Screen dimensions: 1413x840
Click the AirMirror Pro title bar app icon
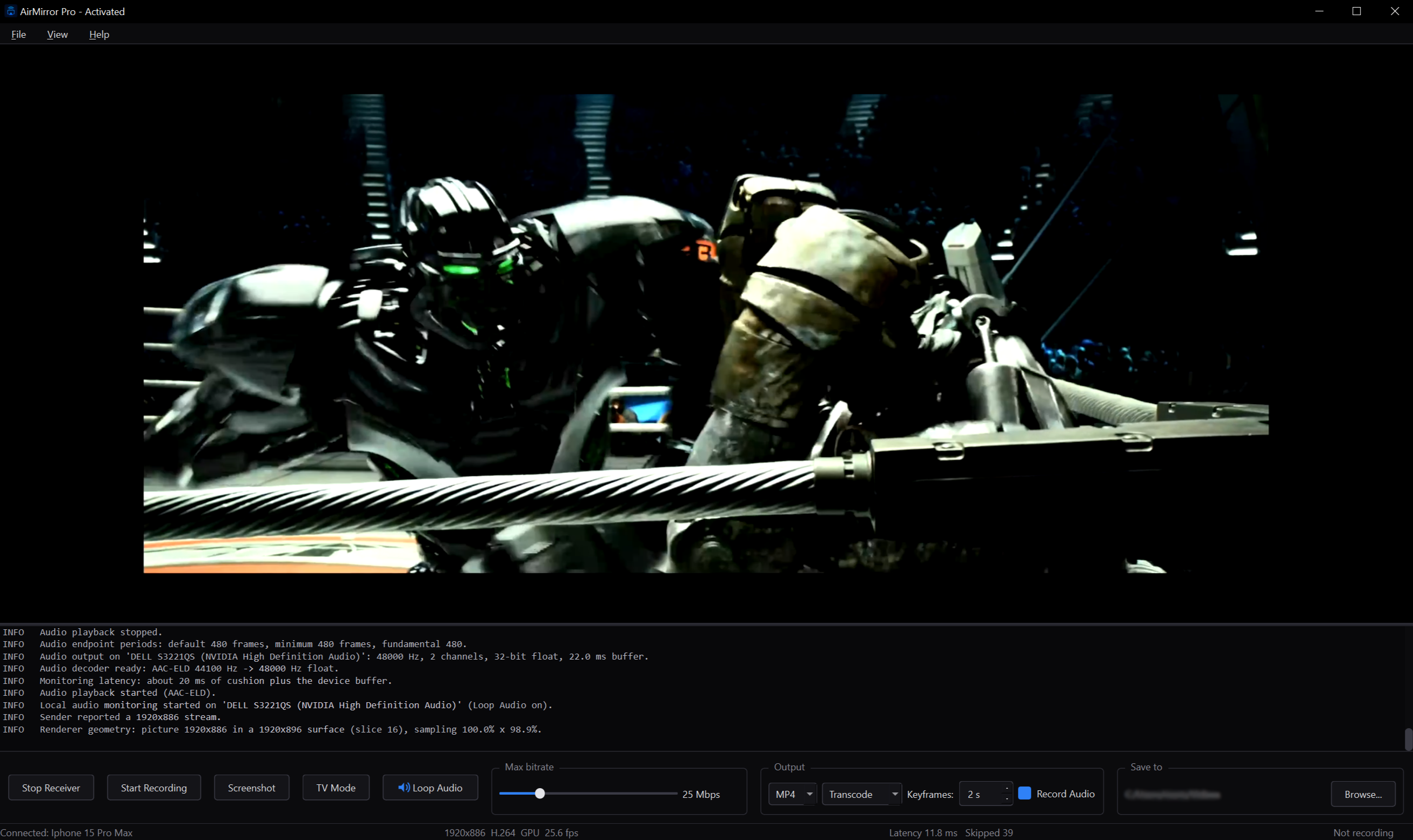[x=10, y=11]
